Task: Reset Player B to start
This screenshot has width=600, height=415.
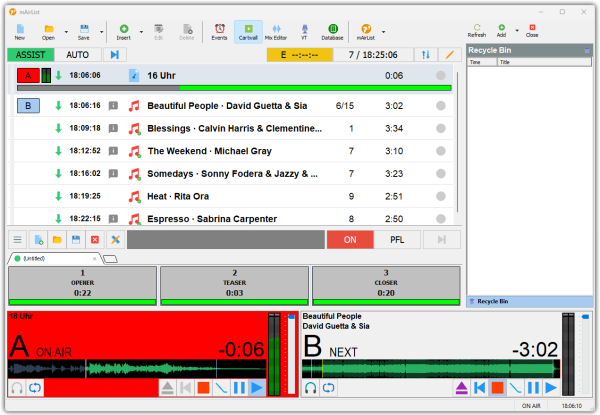Action: tap(479, 388)
